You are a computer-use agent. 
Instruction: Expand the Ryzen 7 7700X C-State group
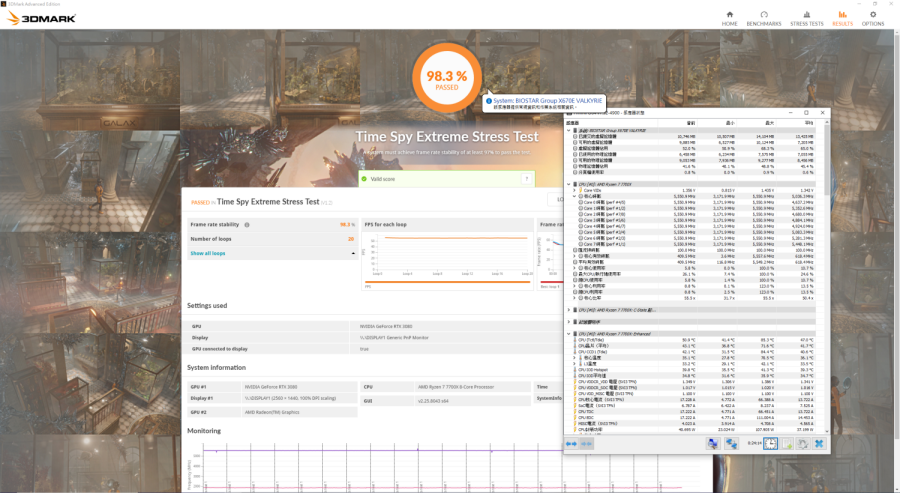pyautogui.click(x=569, y=310)
